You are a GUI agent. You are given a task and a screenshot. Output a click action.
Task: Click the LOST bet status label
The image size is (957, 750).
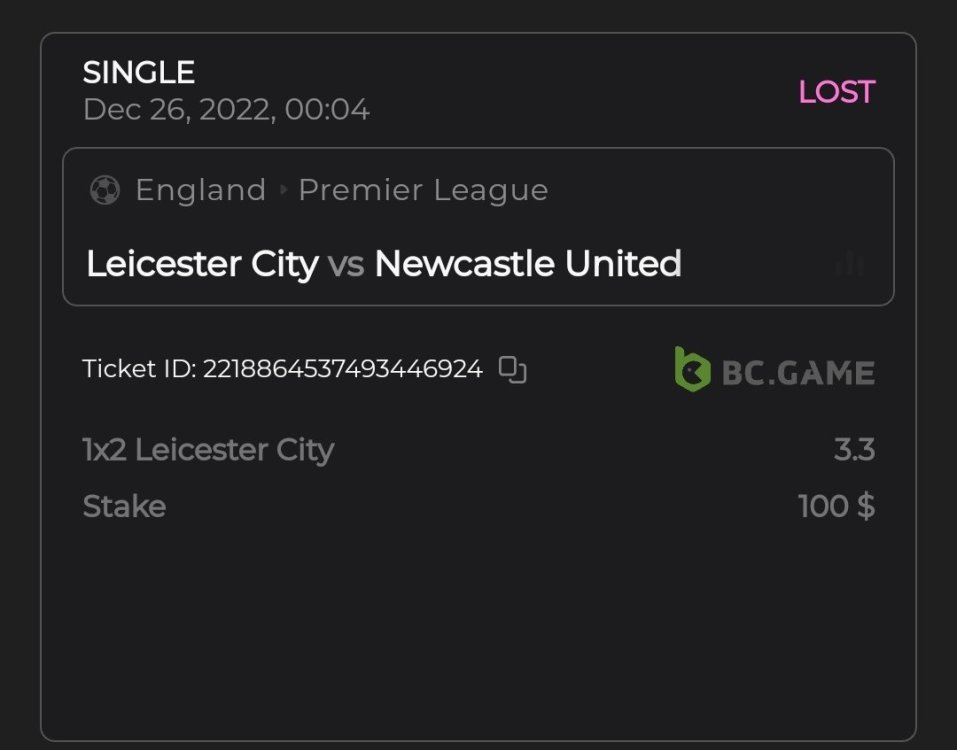click(x=836, y=92)
